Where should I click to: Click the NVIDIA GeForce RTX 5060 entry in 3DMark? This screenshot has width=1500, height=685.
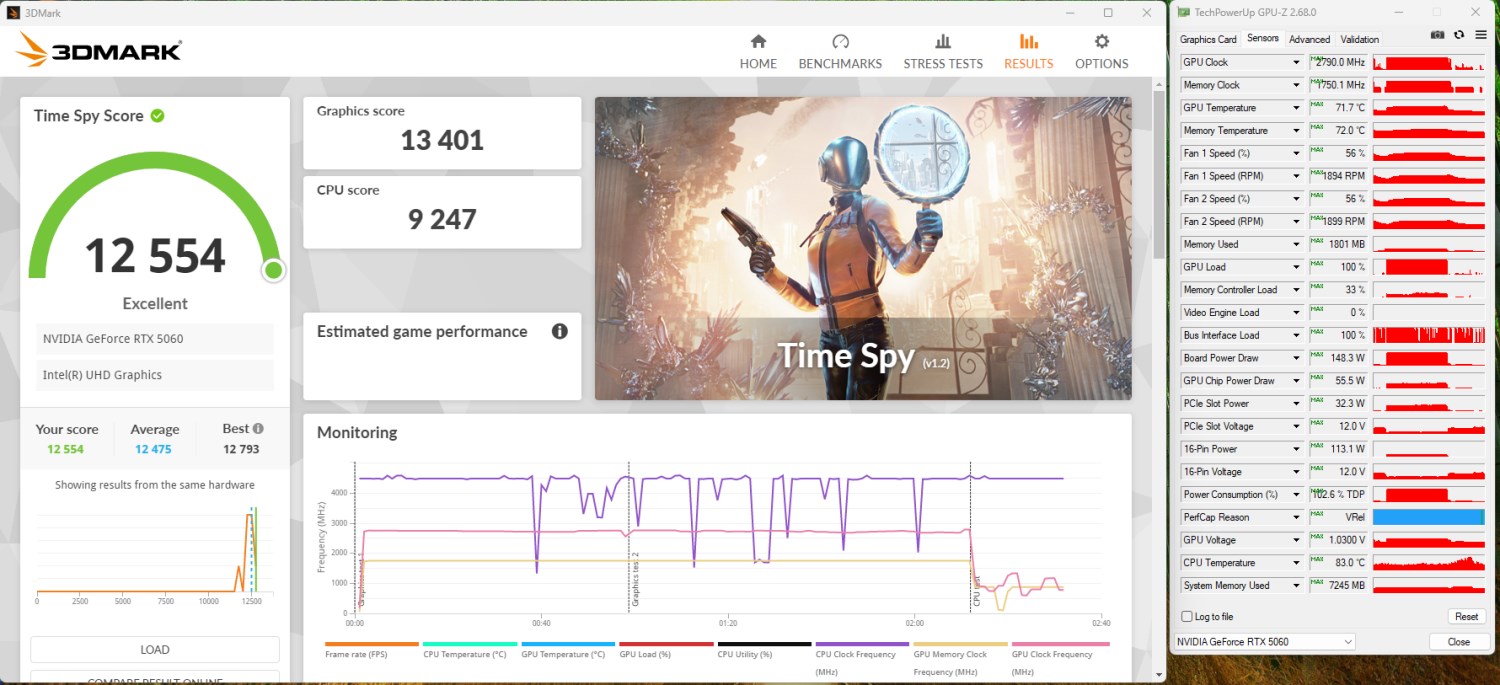point(155,339)
